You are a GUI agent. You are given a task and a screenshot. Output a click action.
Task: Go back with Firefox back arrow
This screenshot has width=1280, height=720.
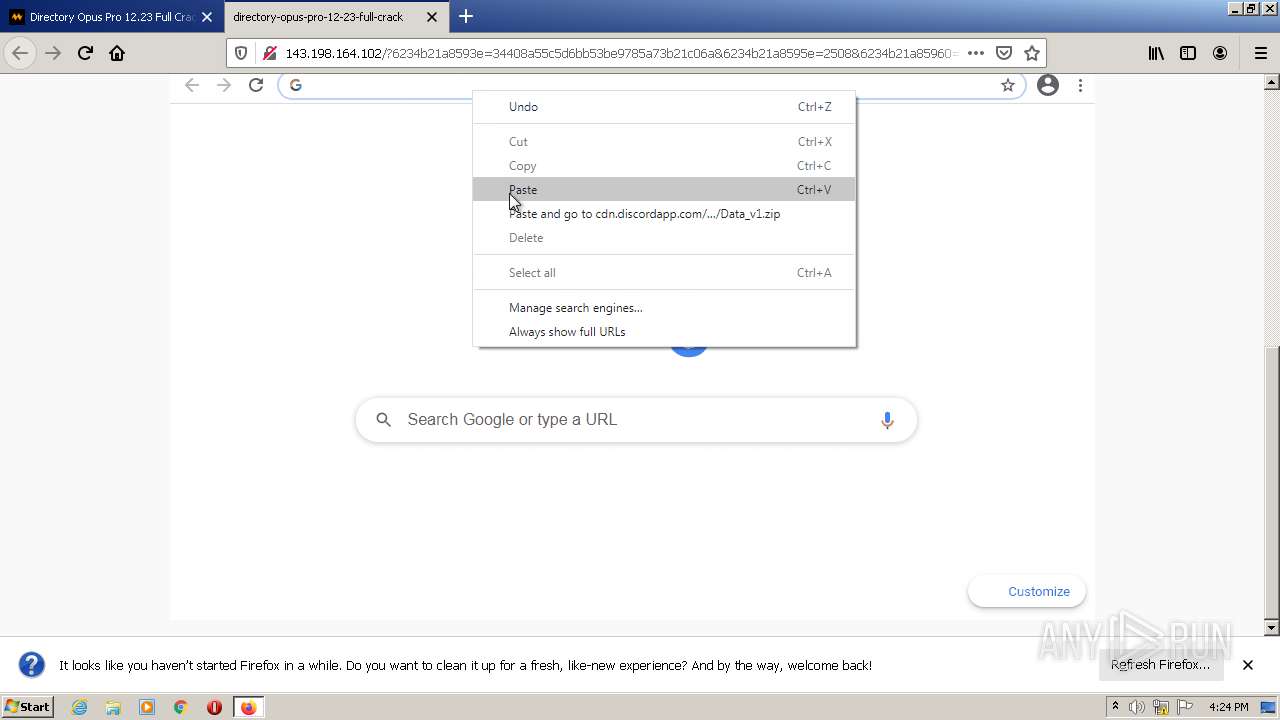[x=20, y=53]
